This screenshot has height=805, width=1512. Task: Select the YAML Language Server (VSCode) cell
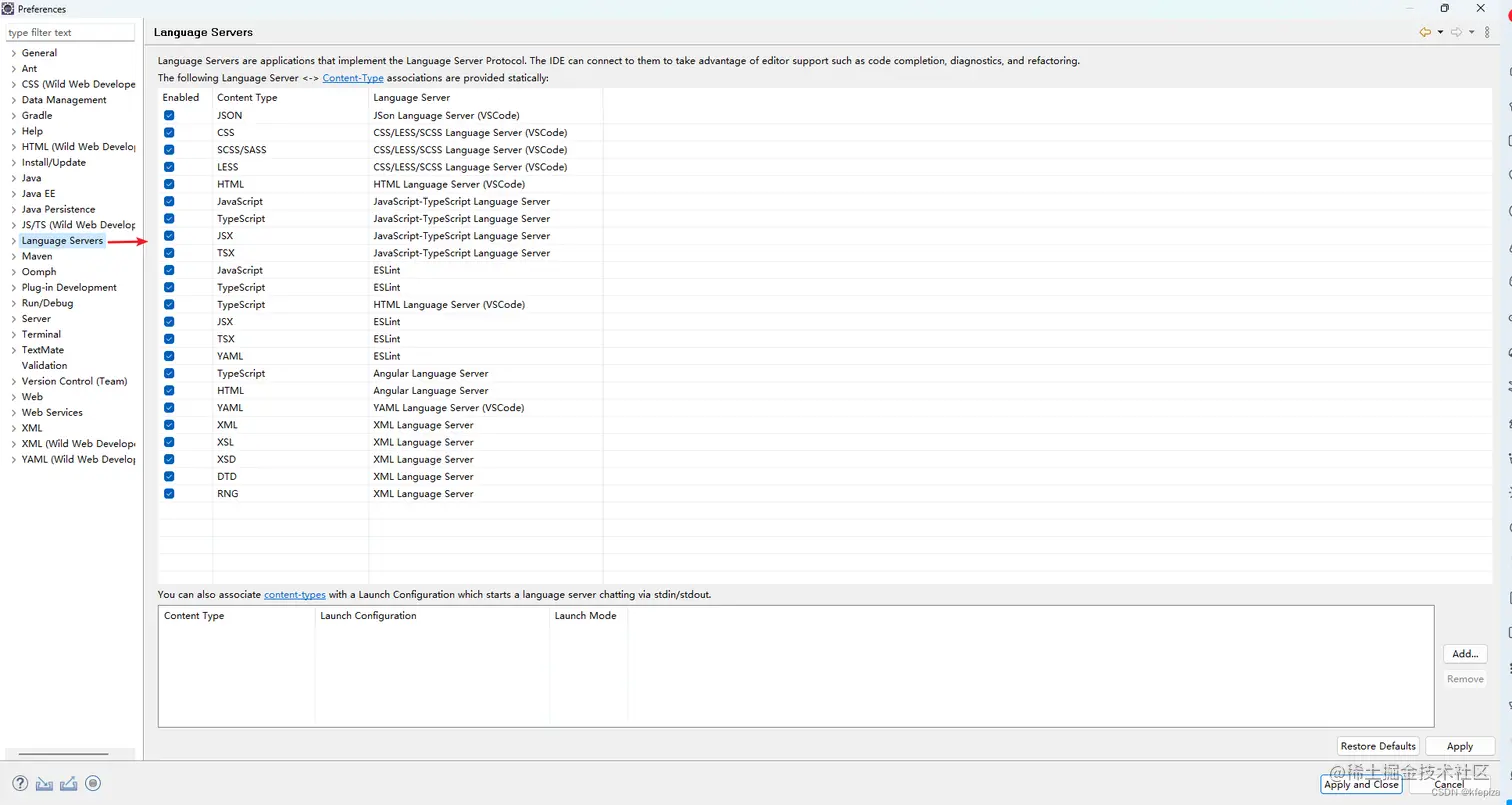(x=449, y=408)
